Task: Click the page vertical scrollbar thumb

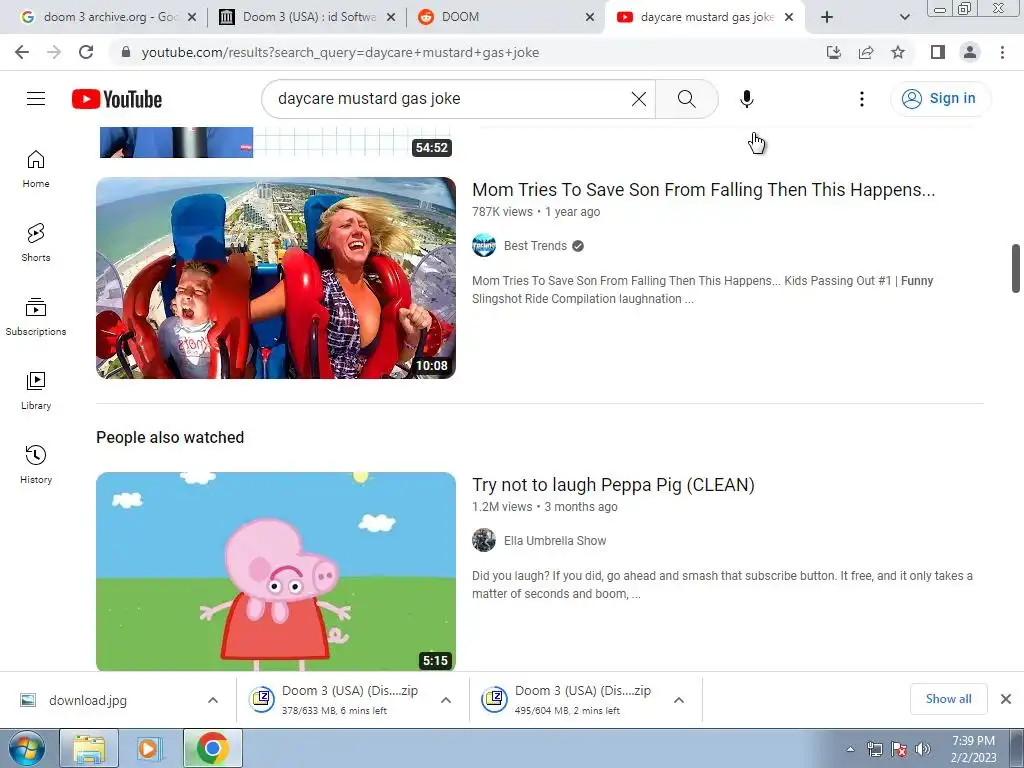Action: tap(1016, 268)
